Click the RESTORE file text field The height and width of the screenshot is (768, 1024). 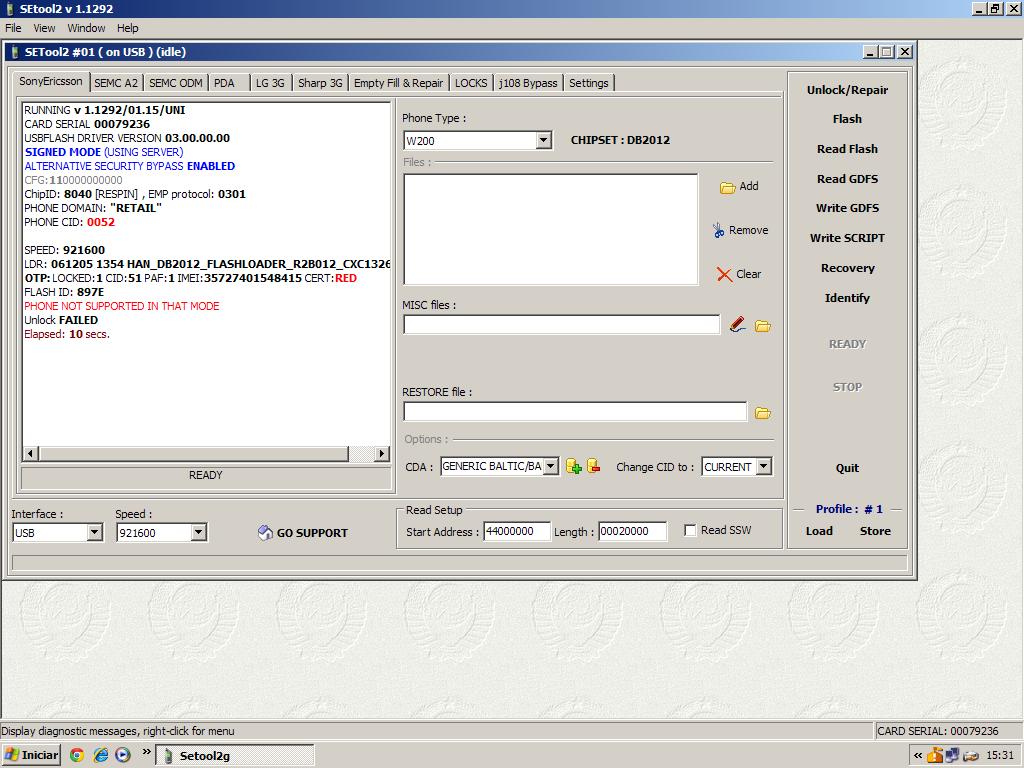tap(575, 411)
